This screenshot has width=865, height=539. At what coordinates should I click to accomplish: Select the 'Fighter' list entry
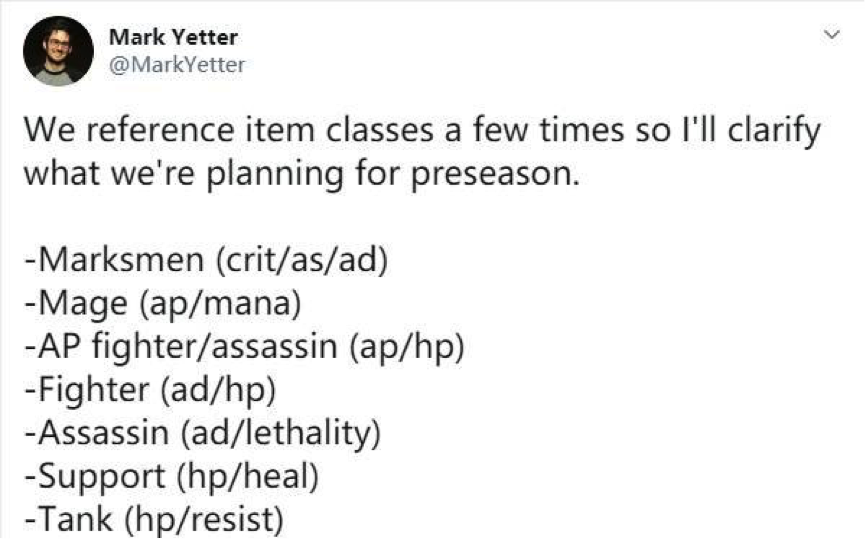(x=93, y=390)
